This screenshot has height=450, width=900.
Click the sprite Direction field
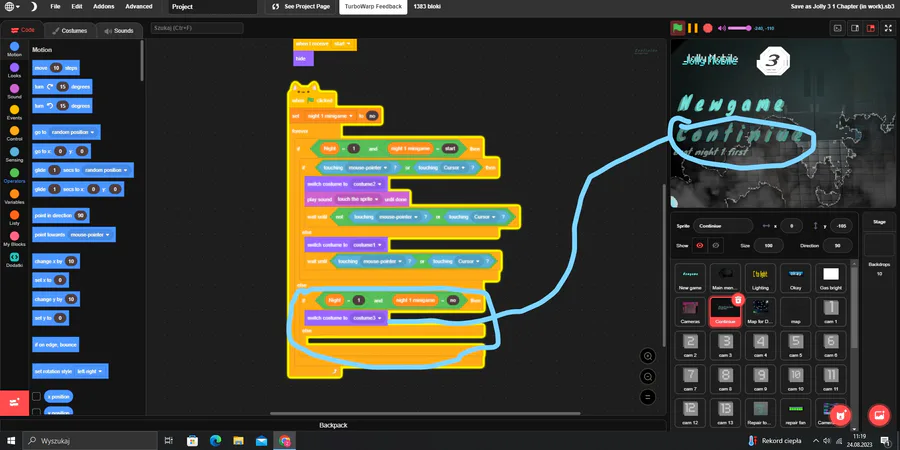click(x=837, y=245)
